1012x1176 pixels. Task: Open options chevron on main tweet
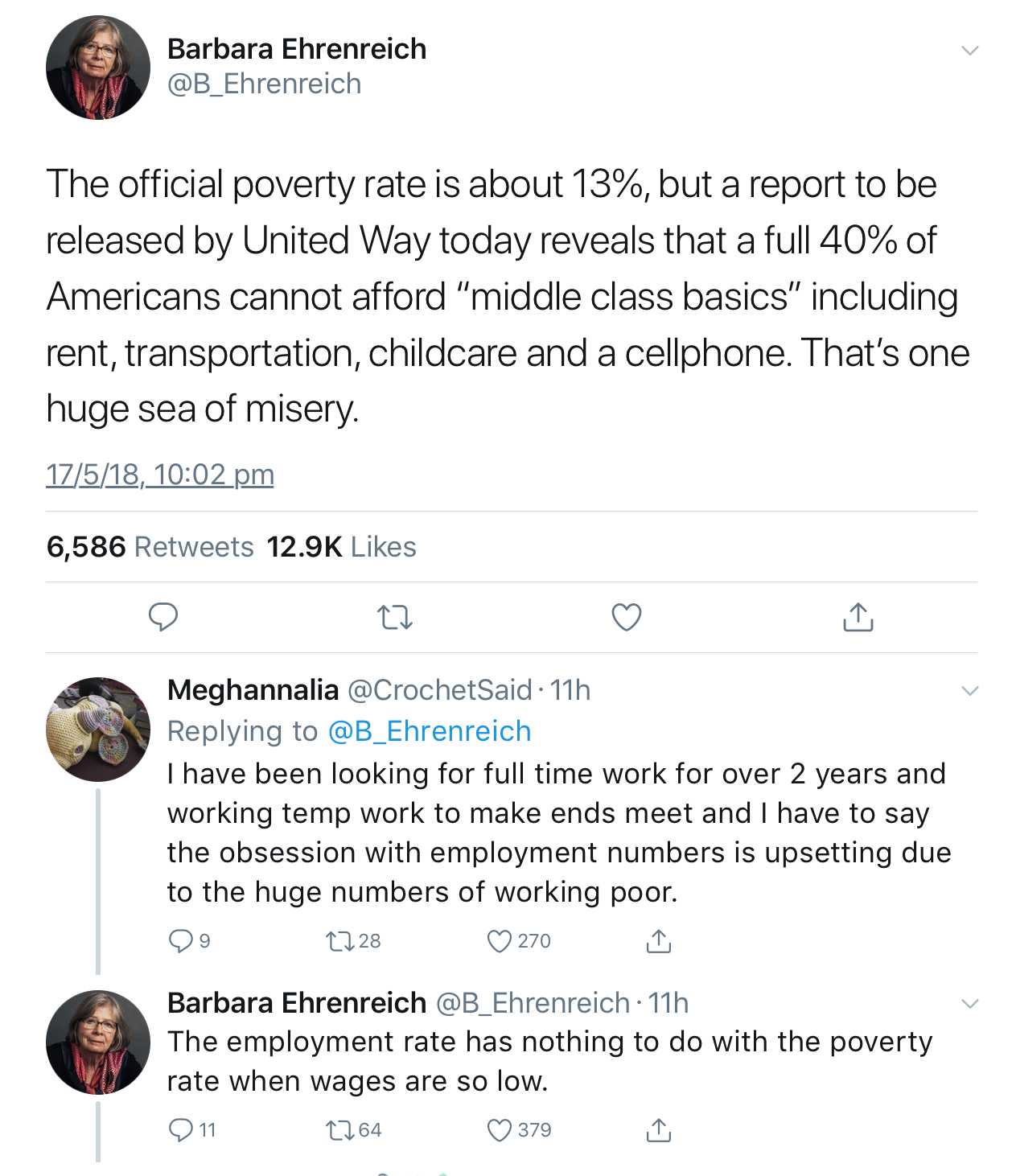coord(970,51)
